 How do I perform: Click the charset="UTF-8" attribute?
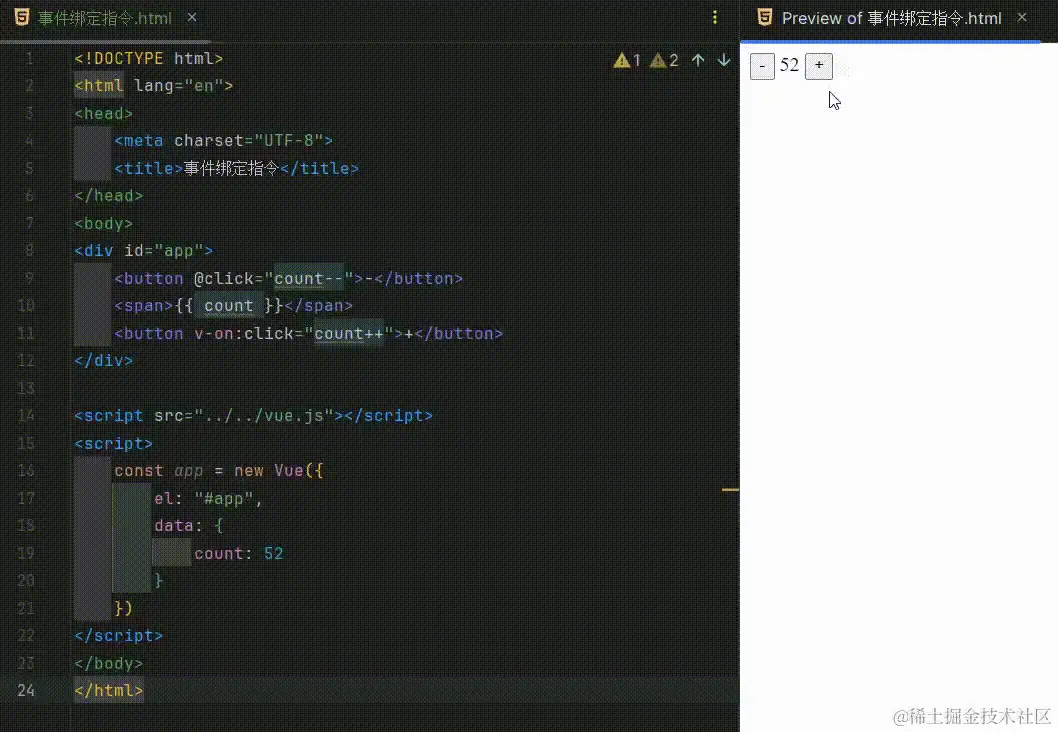click(248, 140)
